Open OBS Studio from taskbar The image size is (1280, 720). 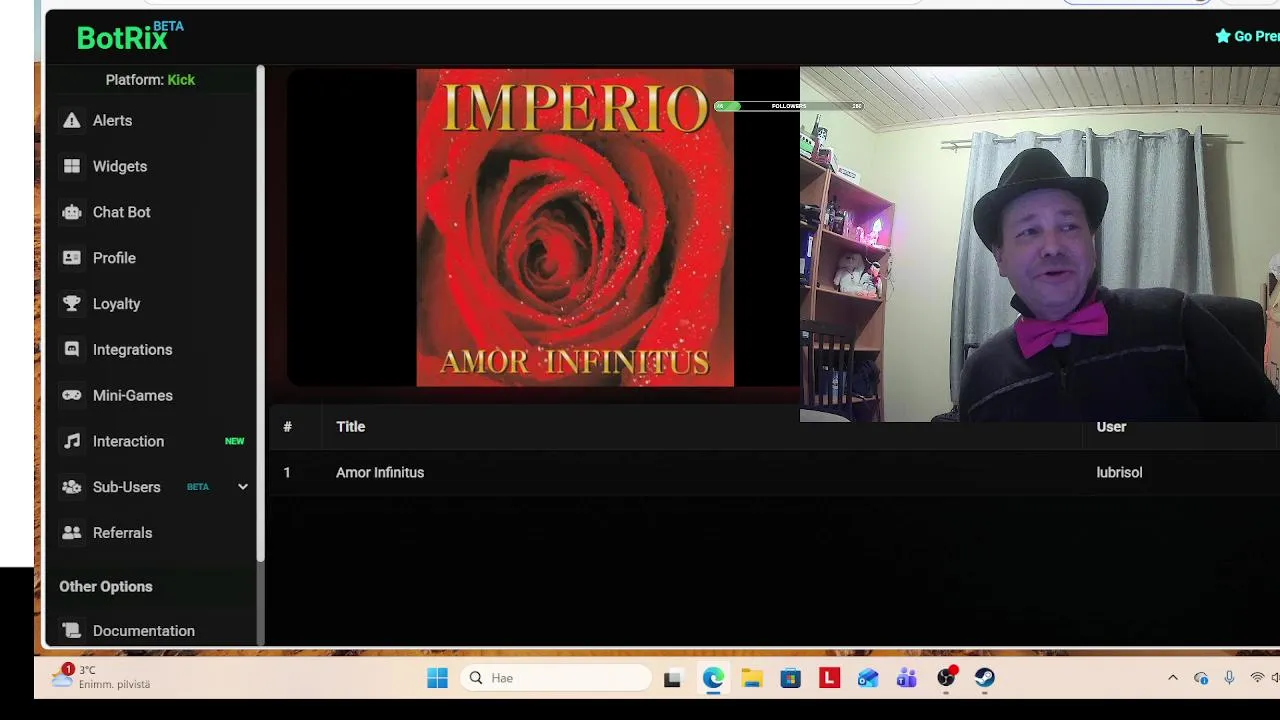click(x=946, y=678)
